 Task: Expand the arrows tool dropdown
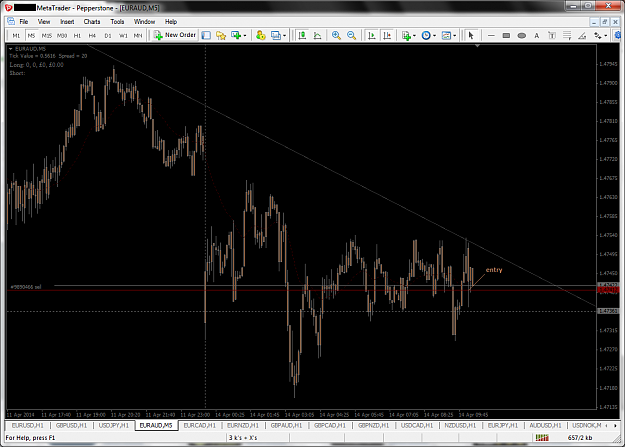pyautogui.click(x=606, y=35)
